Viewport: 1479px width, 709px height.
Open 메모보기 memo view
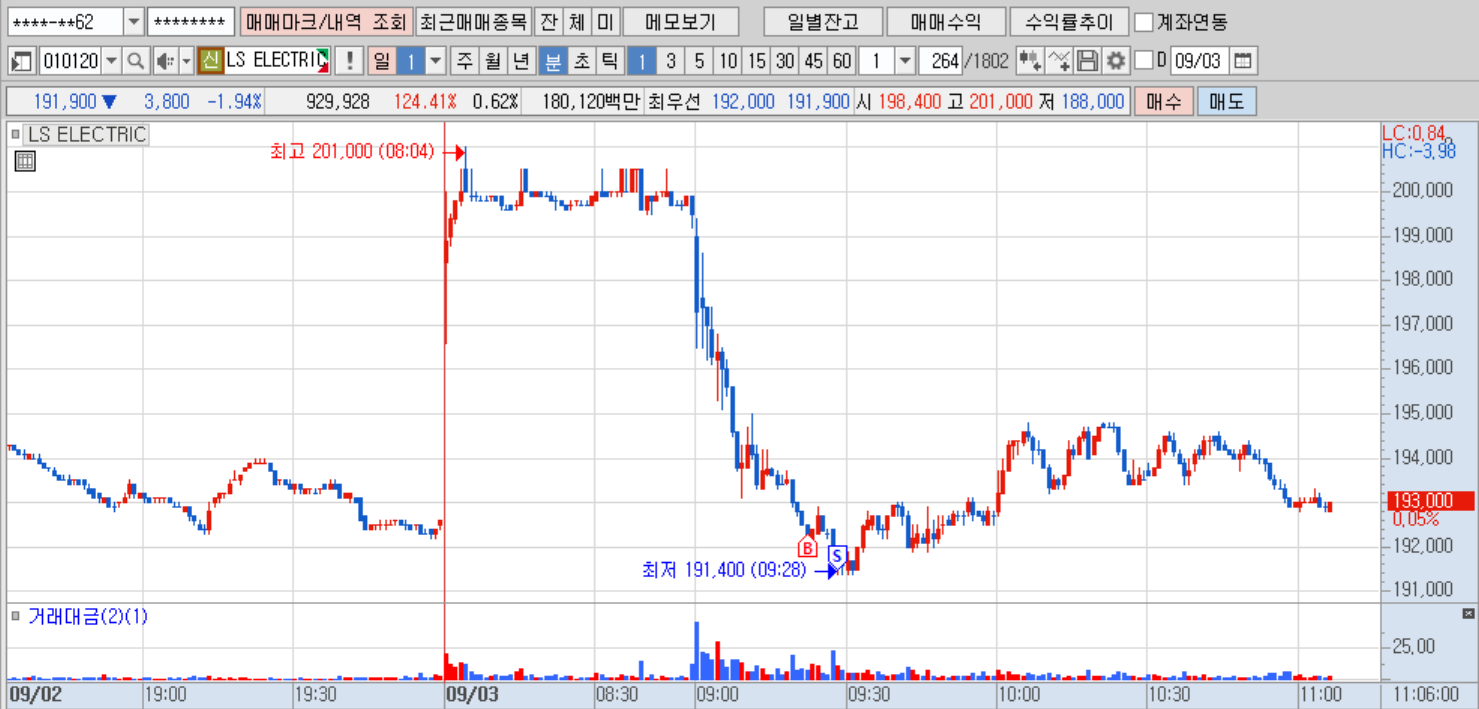[x=681, y=21]
